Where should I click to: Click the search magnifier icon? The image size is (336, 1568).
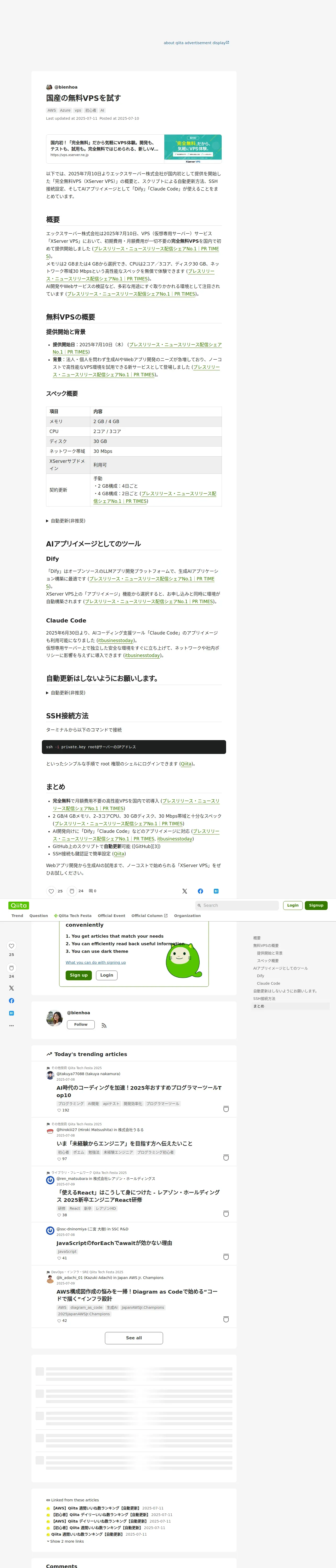click(x=199, y=906)
